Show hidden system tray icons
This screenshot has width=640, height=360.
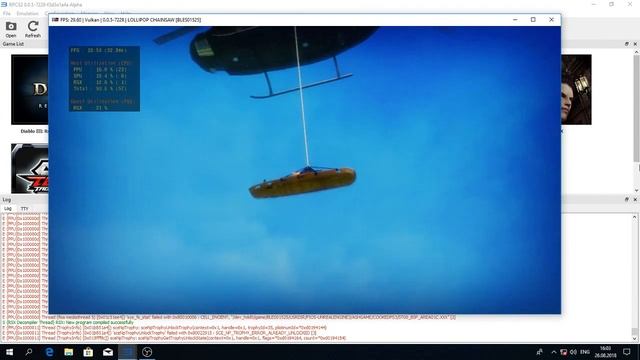click(553, 352)
